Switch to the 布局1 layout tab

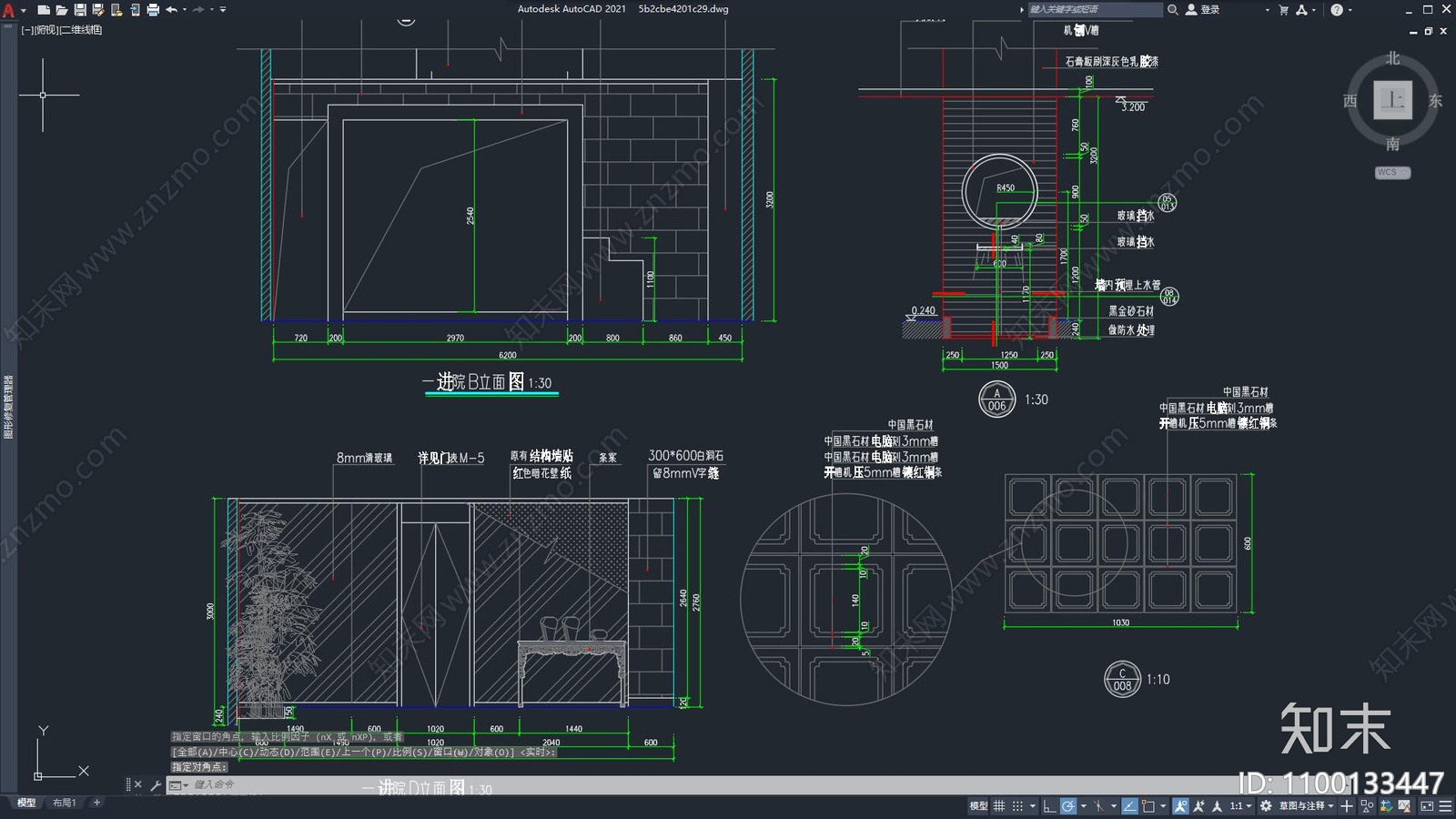64,803
